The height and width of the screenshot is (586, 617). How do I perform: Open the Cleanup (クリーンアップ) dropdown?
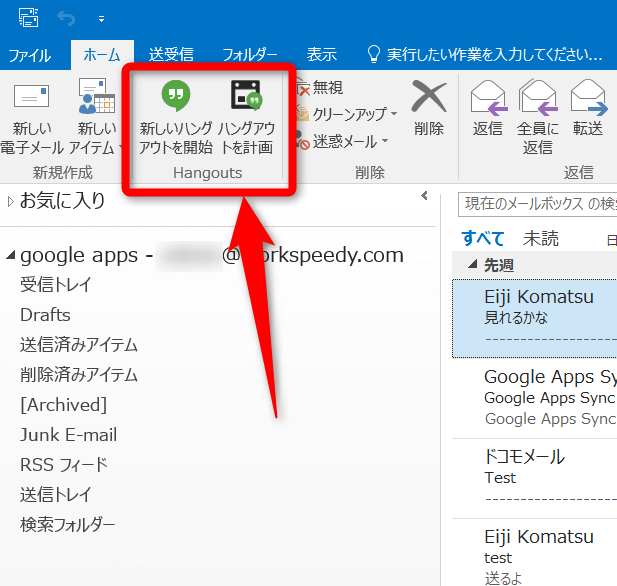click(347, 115)
